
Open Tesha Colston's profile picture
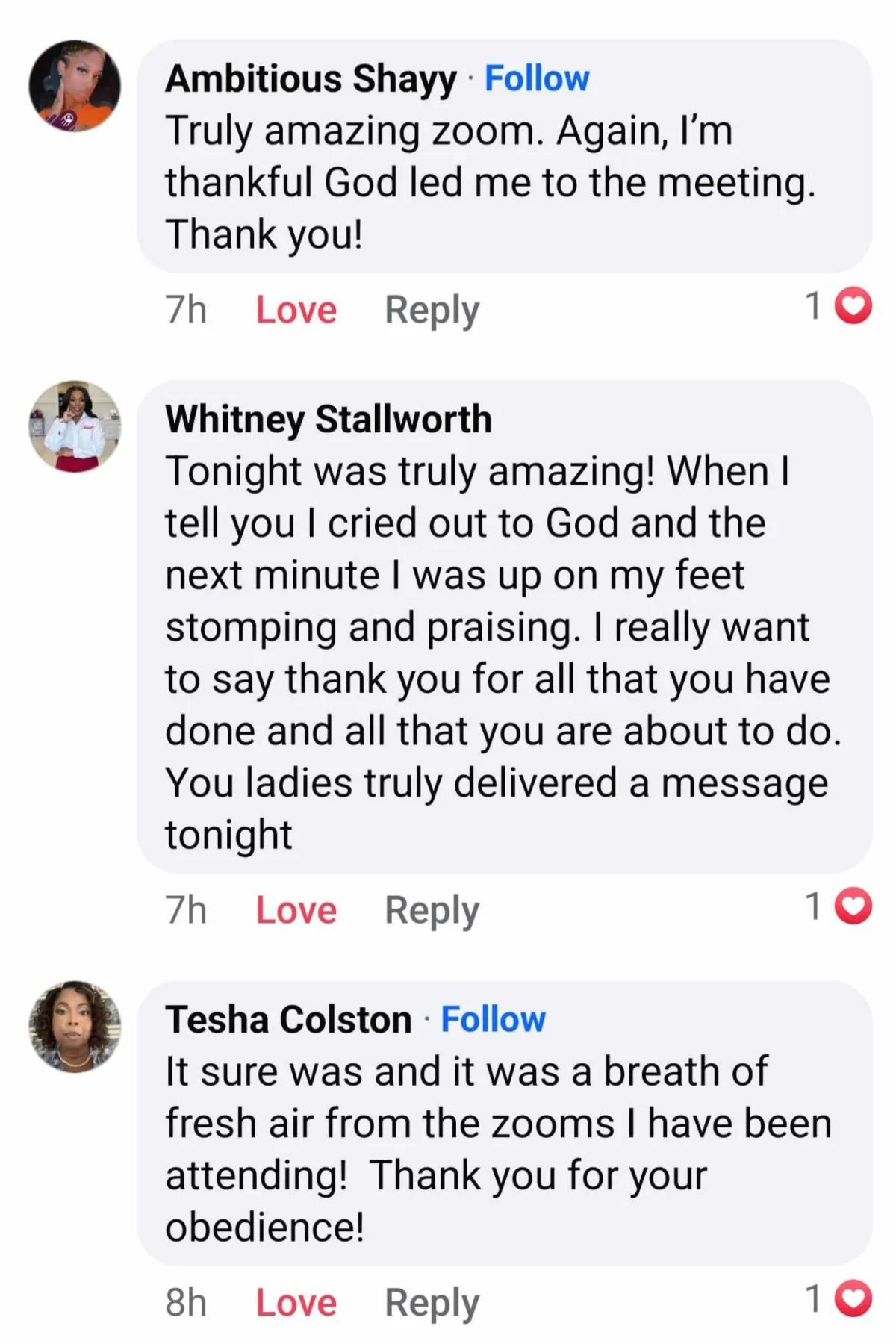74,1027
